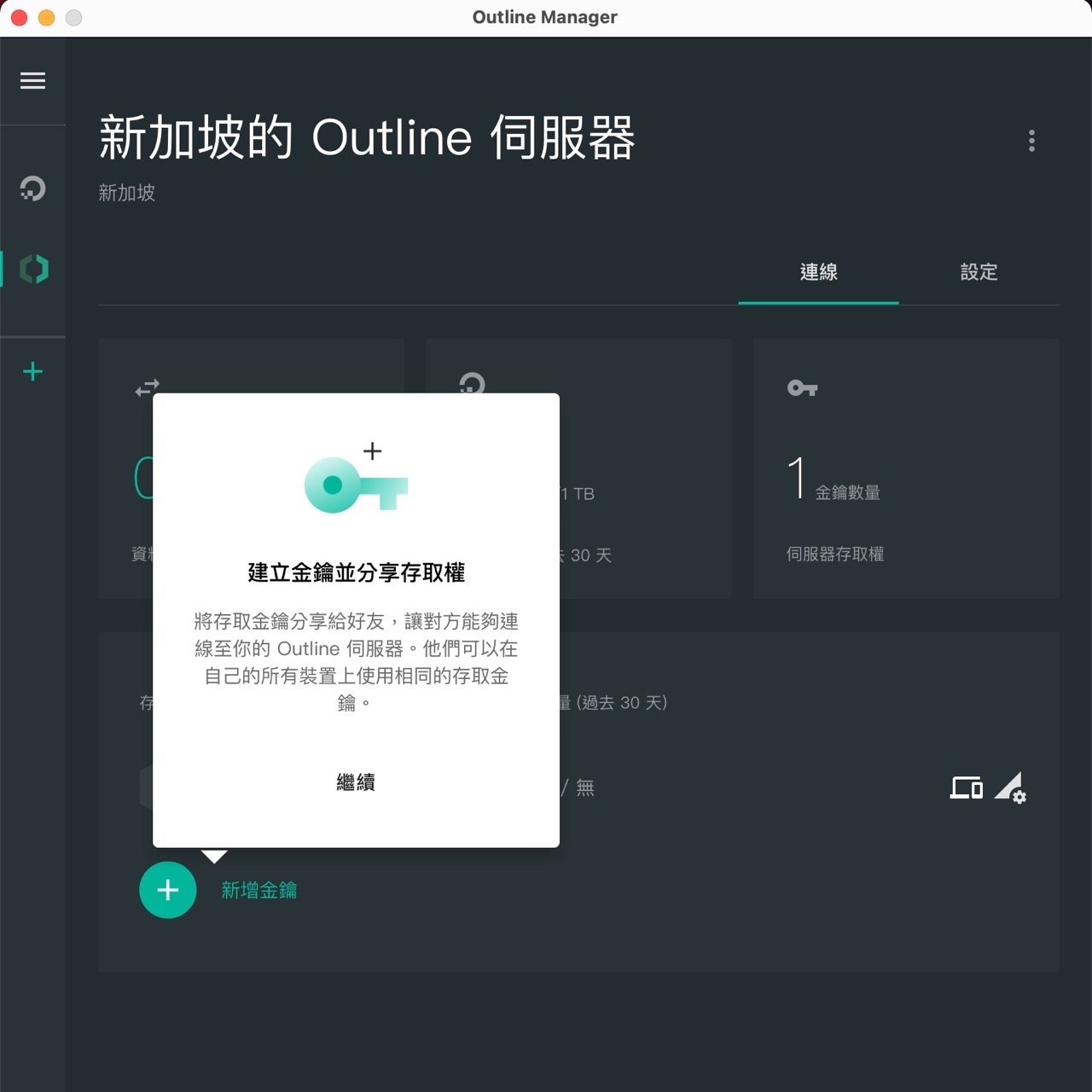Switch to the 設定 tab
The height and width of the screenshot is (1092, 1092).
click(979, 272)
